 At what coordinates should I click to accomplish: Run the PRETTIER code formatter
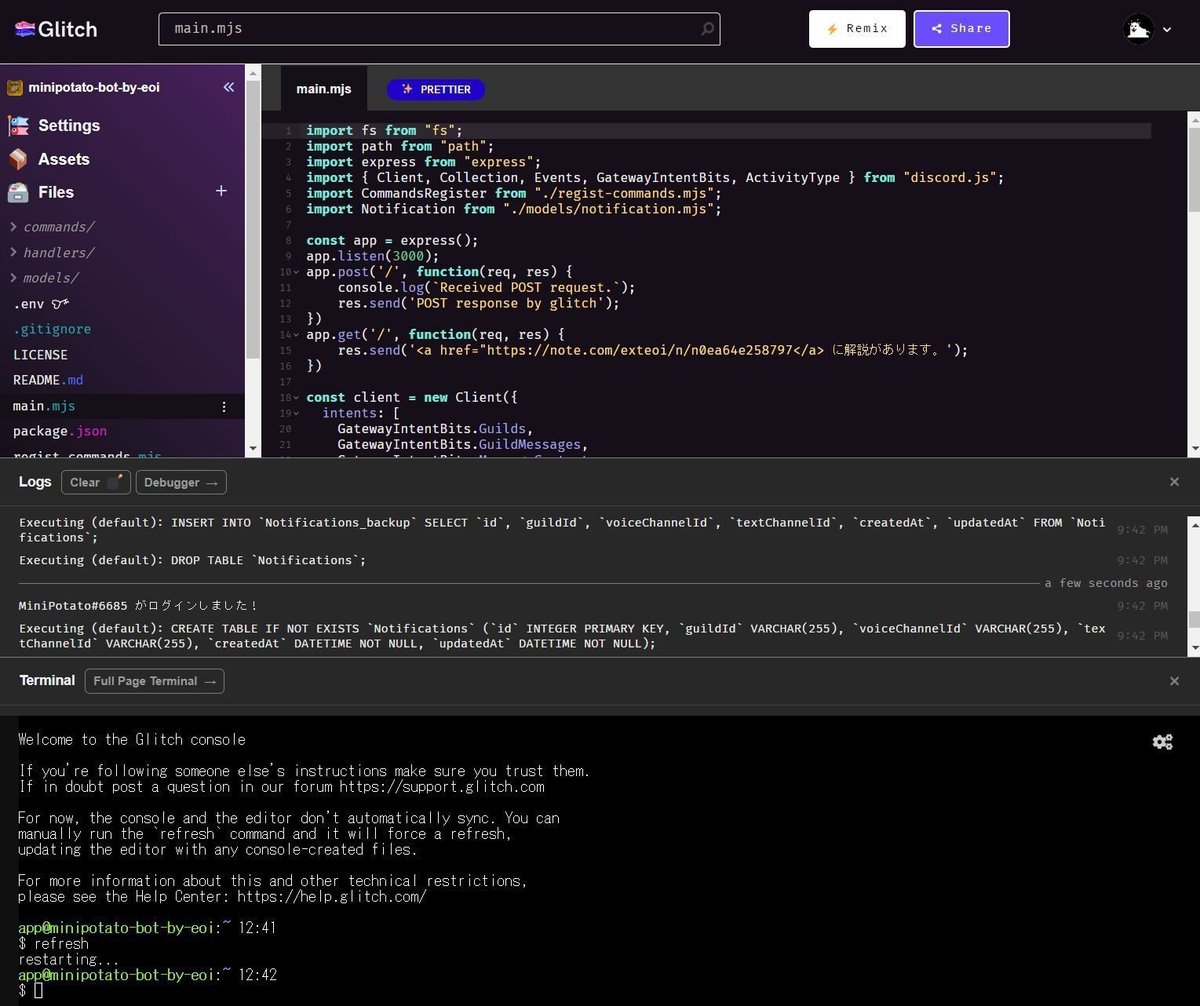[x=436, y=89]
